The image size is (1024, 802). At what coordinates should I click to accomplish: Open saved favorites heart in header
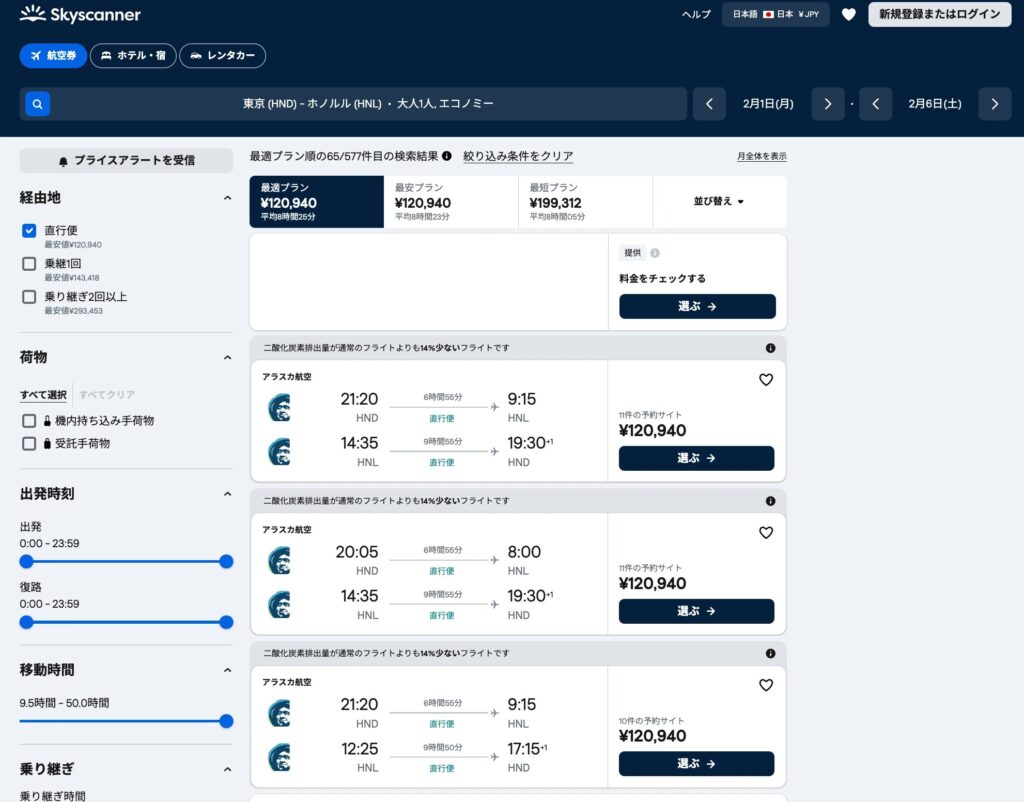tap(848, 14)
